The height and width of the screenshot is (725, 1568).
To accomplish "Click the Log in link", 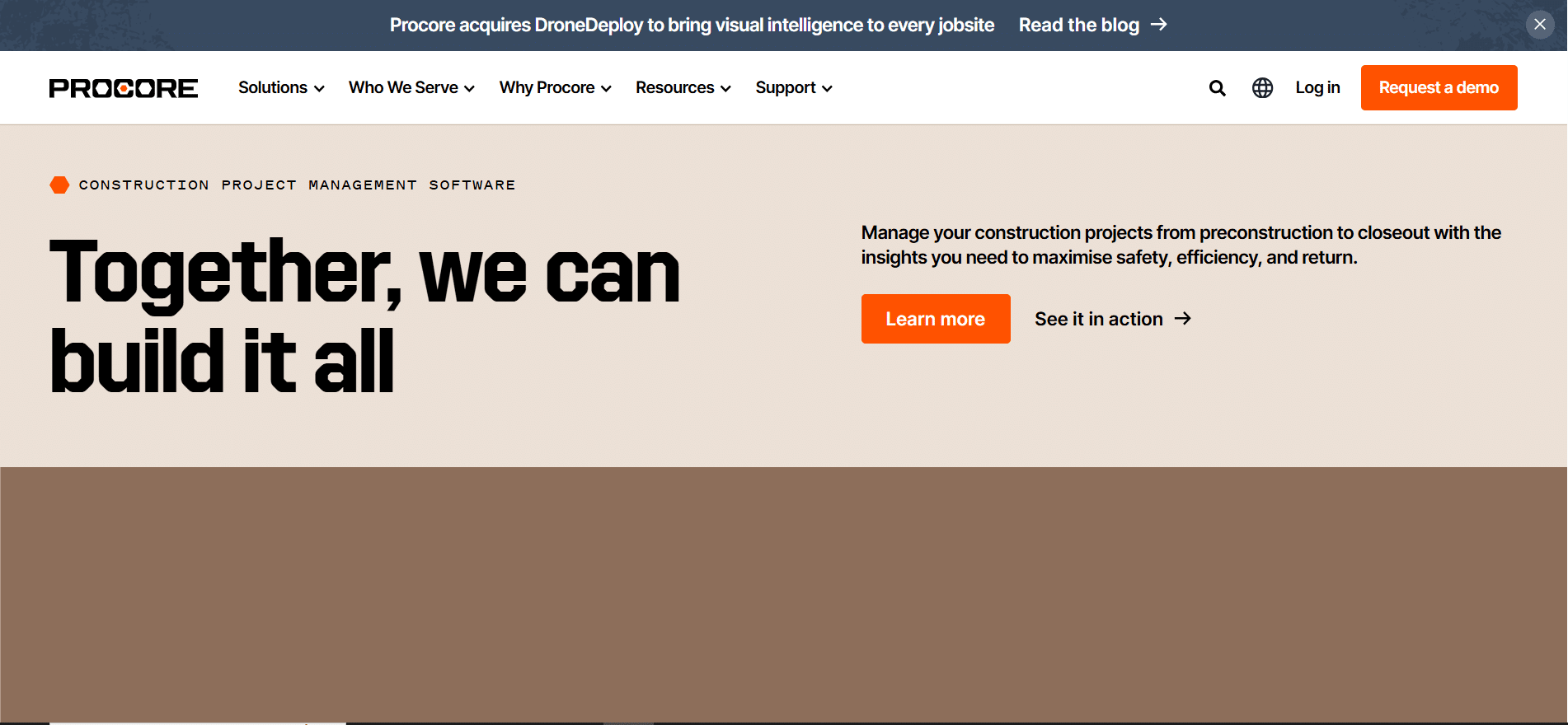I will click(x=1317, y=87).
